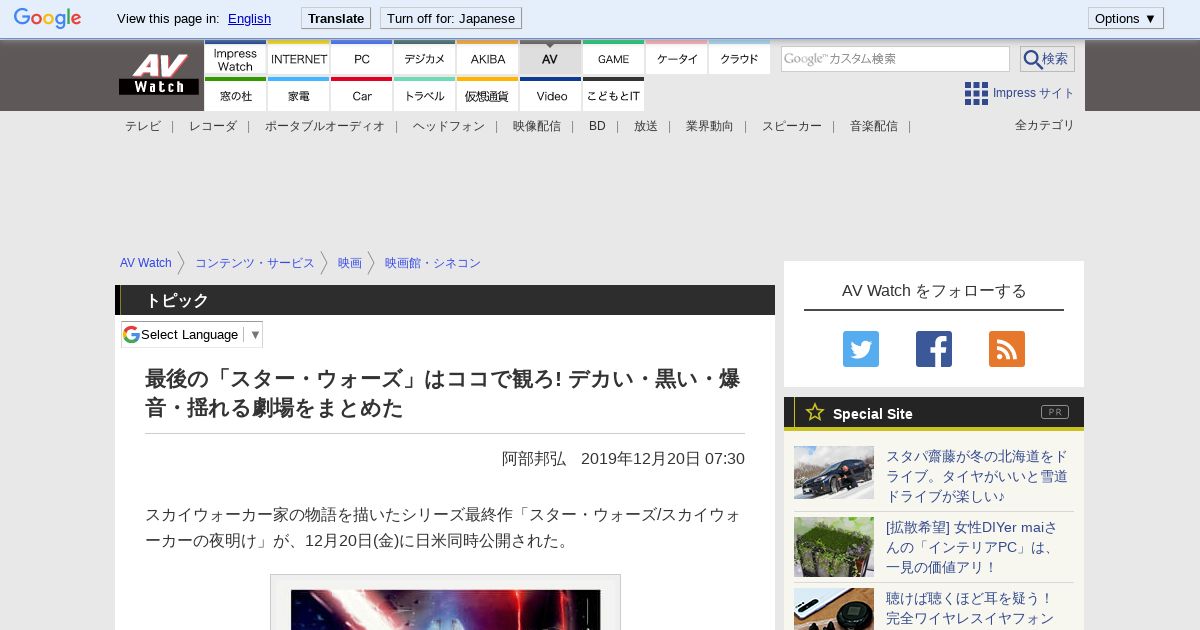The height and width of the screenshot is (630, 1200).
Task: Click the PR badge in Special Site
Action: click(x=1054, y=412)
